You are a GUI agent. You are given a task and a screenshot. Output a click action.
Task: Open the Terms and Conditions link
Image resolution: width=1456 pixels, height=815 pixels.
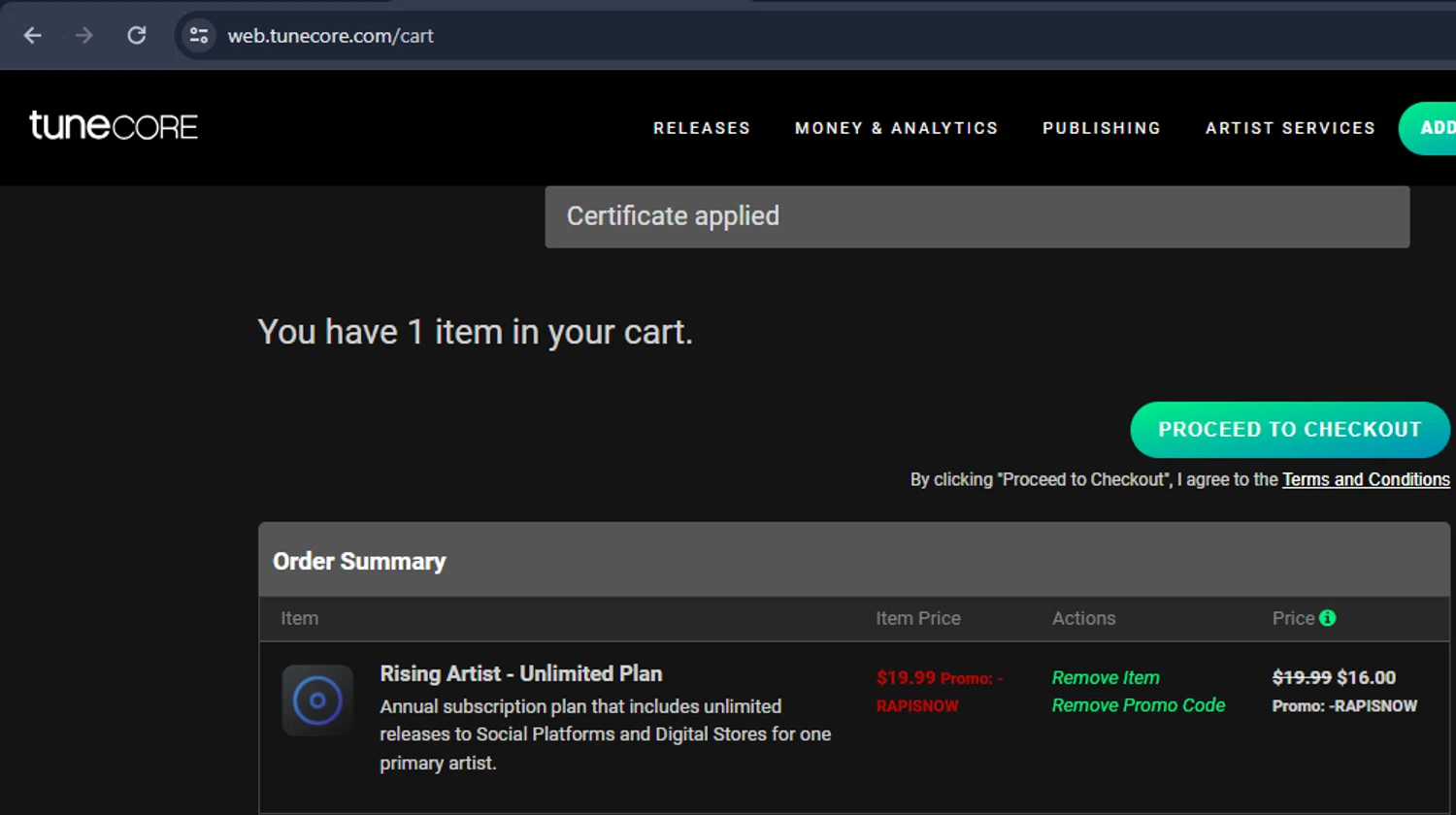coord(1366,479)
